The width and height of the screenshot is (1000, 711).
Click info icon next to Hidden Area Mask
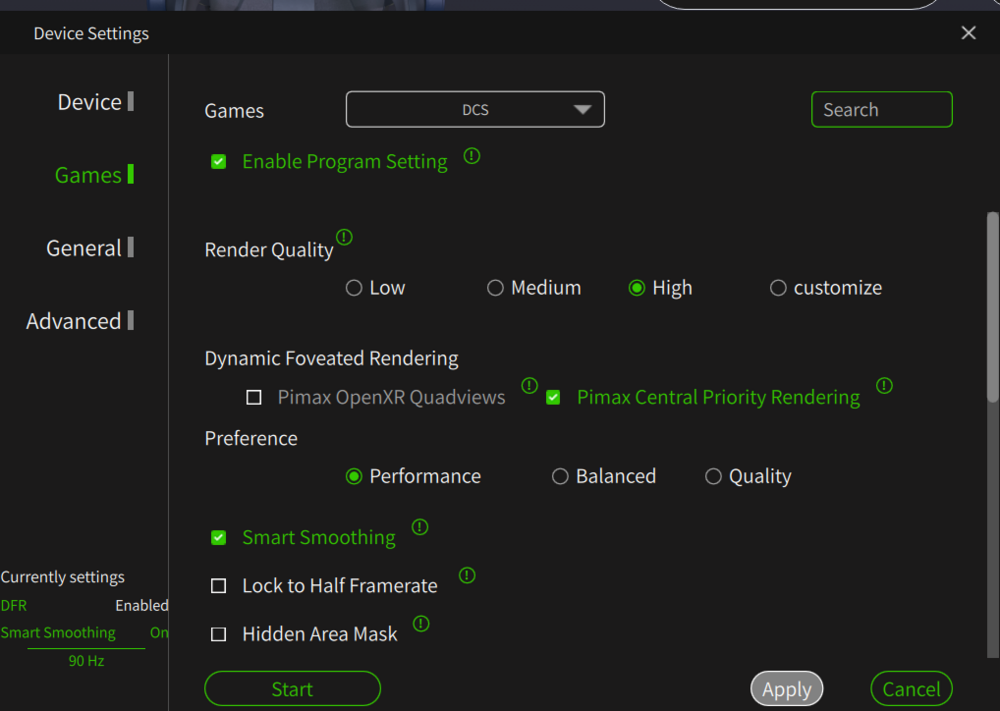421,623
